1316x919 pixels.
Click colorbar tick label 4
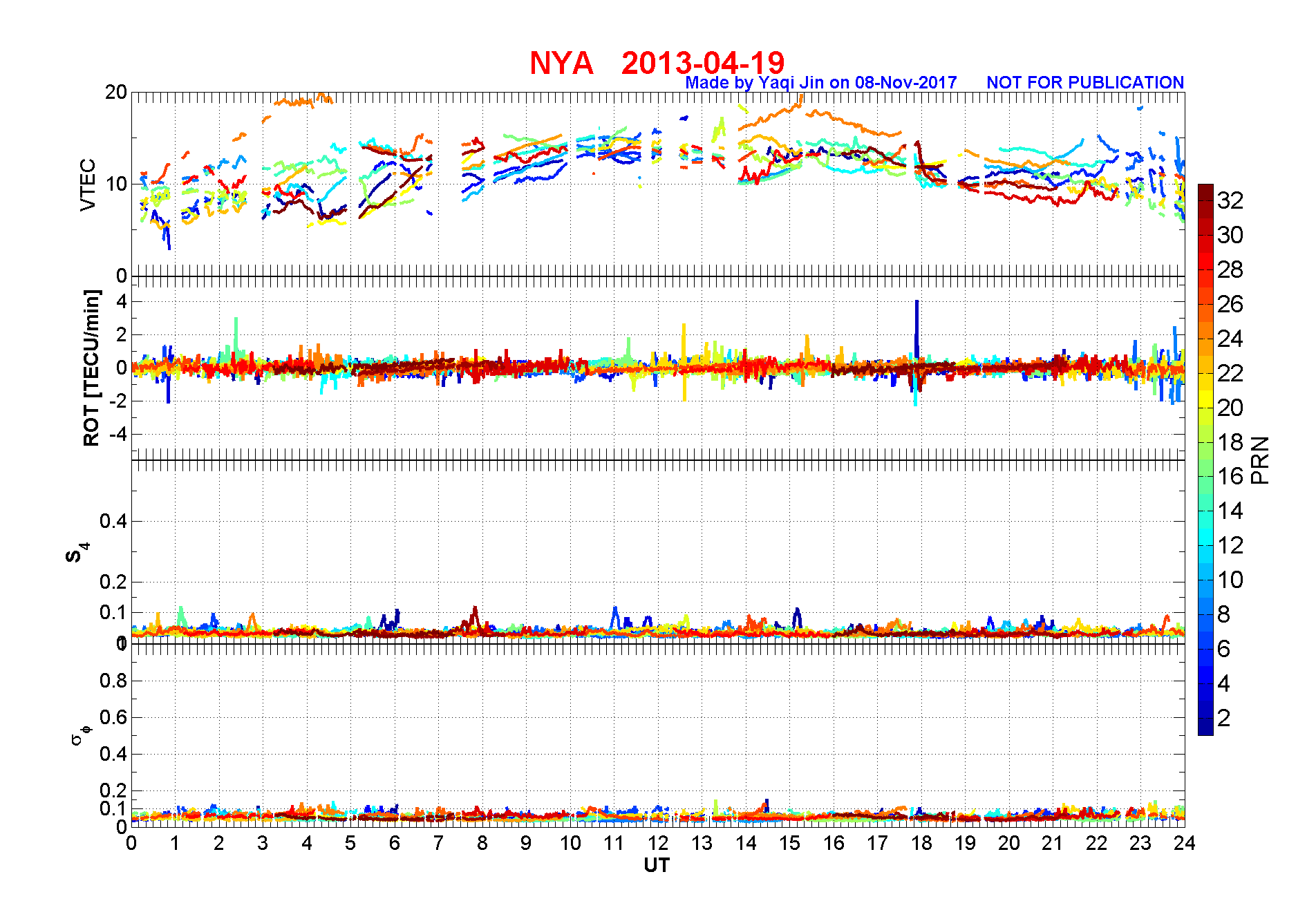(1224, 683)
